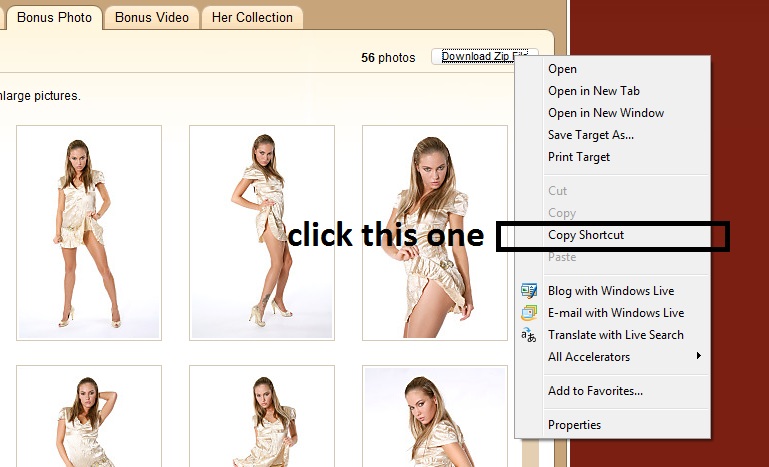The width and height of the screenshot is (769, 467).
Task: Switch to the Bonus Photo tab
Action: click(54, 18)
